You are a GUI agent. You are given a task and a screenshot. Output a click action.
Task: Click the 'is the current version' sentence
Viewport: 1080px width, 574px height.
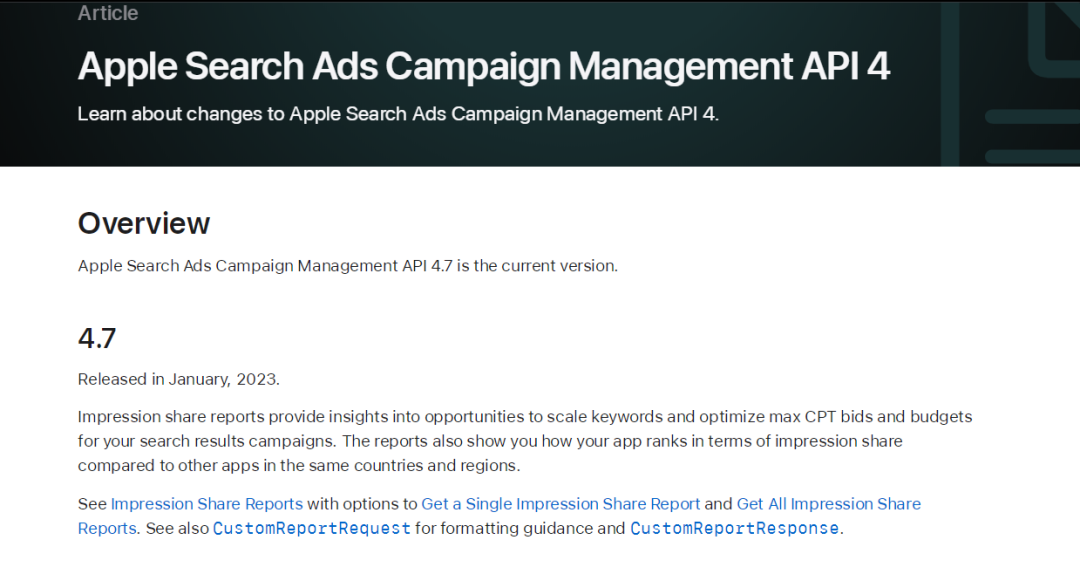pos(537,266)
